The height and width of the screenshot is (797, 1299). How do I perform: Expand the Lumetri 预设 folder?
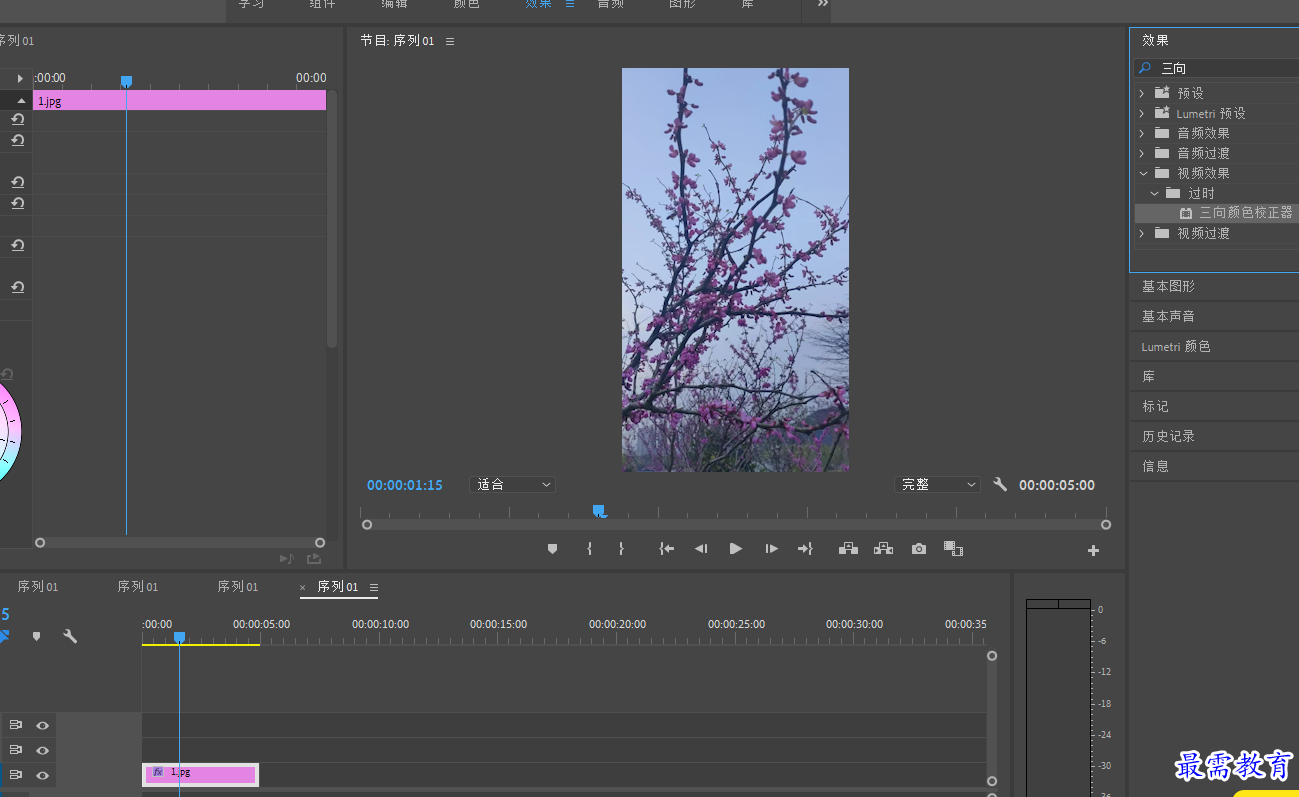point(1142,113)
